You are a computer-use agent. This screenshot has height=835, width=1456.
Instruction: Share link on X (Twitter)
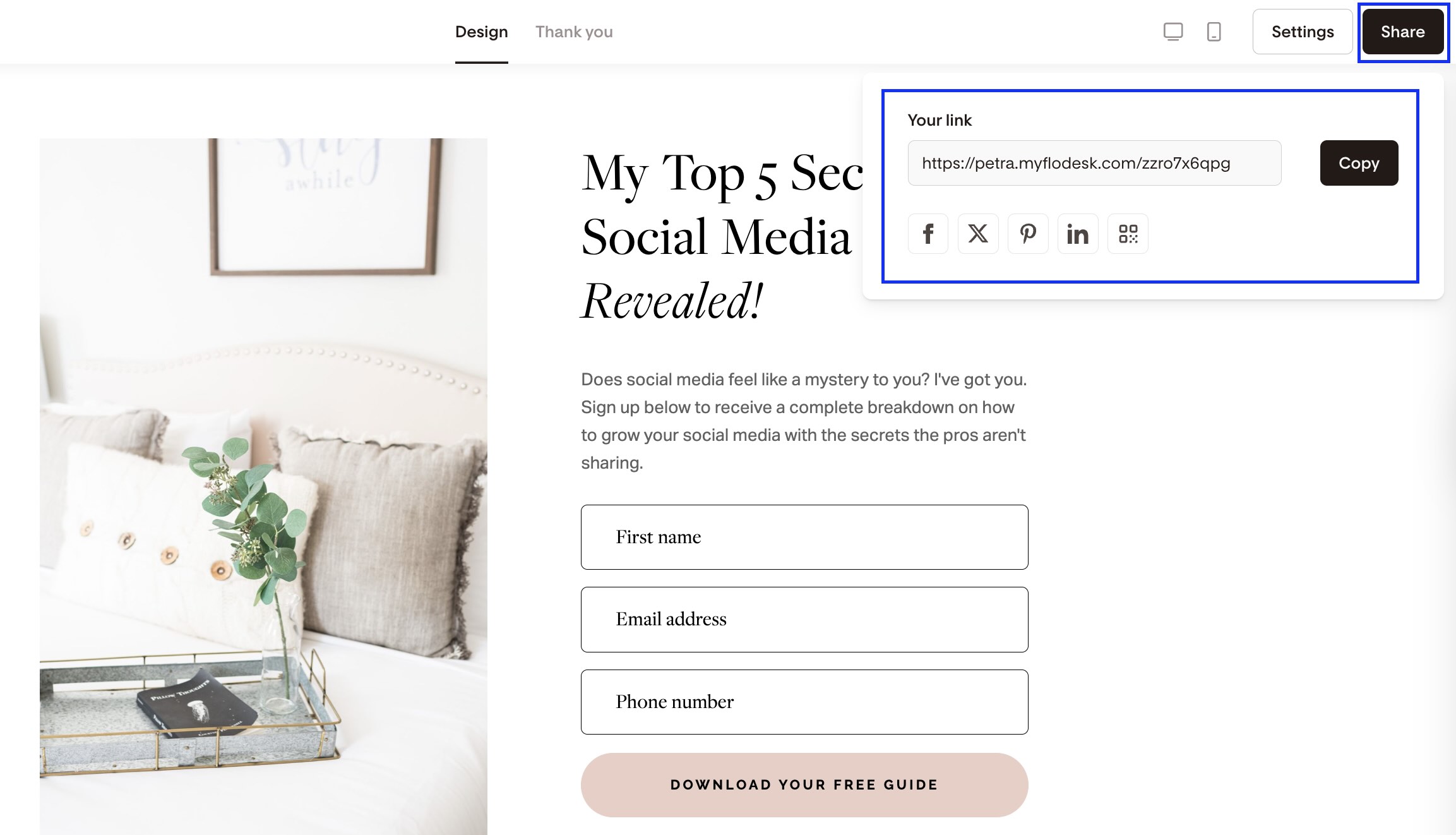click(977, 234)
